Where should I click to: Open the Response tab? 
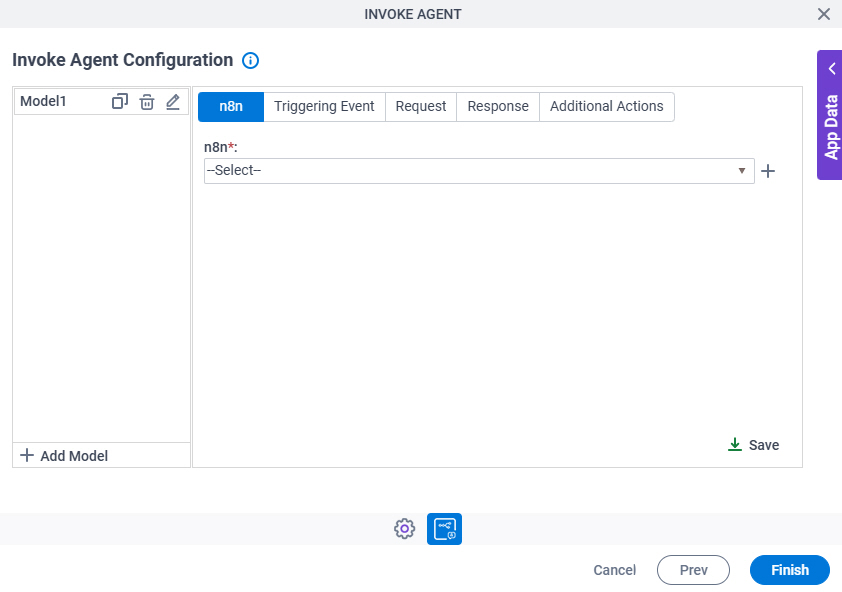point(498,106)
